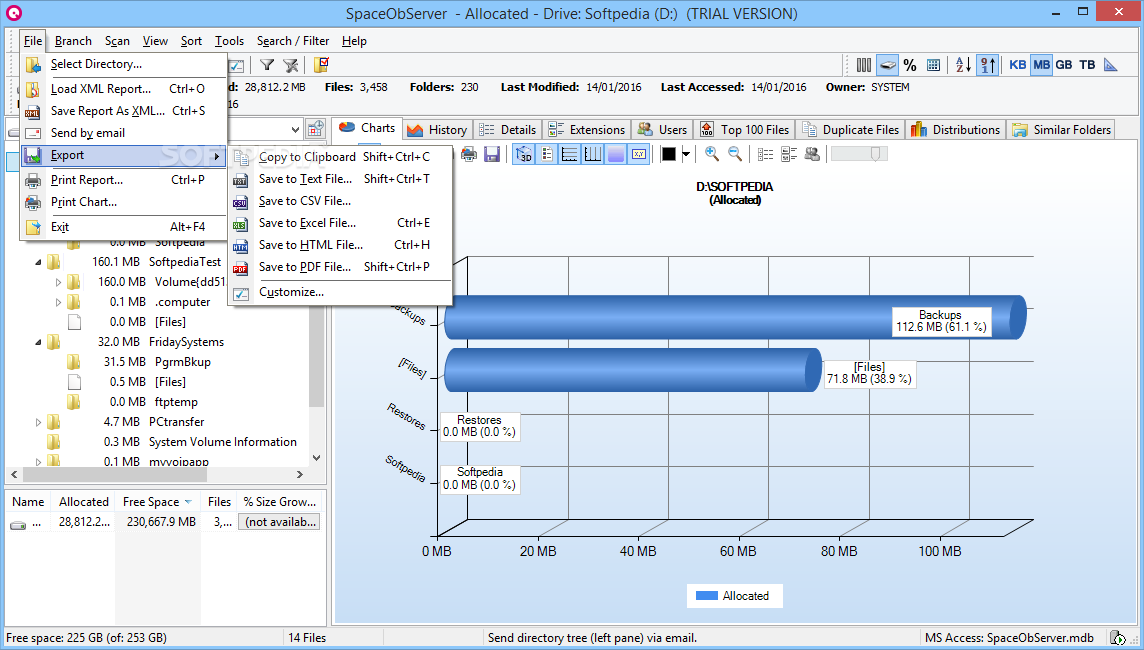Click the print chart printer icon

(469, 154)
